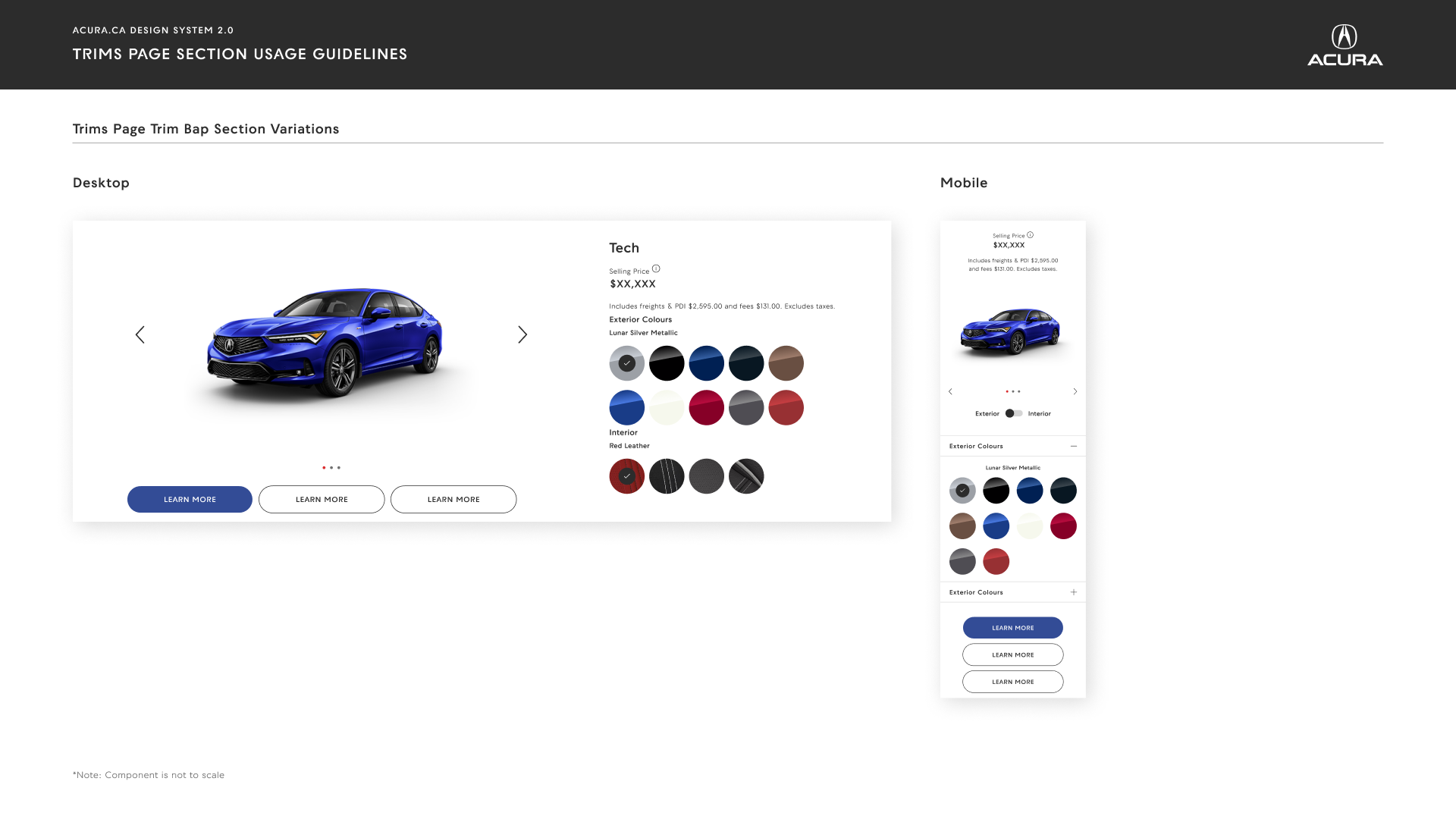Click the $XX,XXX price on desktop
The width and height of the screenshot is (1456, 819).
tap(633, 284)
